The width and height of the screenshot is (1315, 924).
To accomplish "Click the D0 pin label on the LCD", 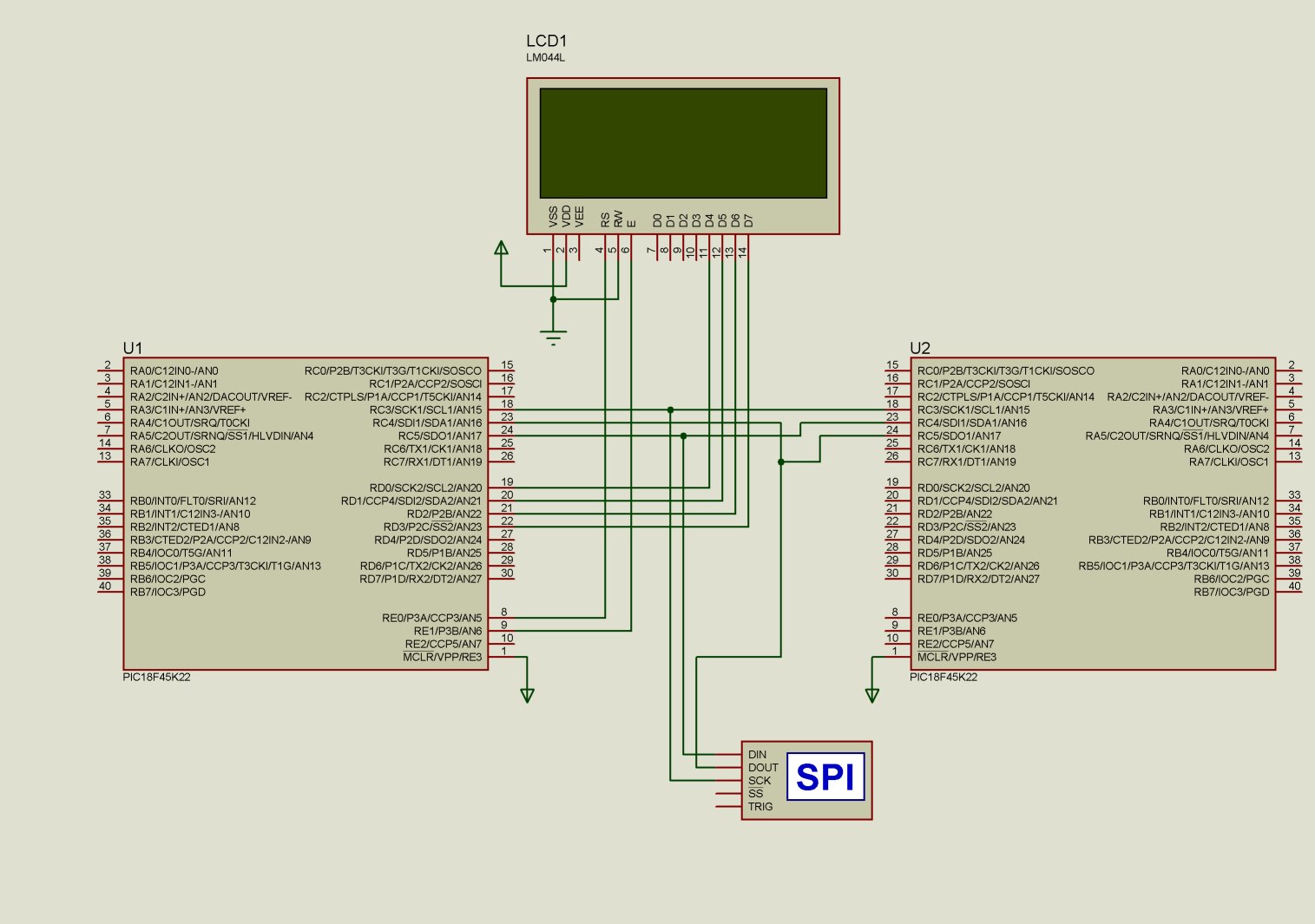I will (658, 221).
